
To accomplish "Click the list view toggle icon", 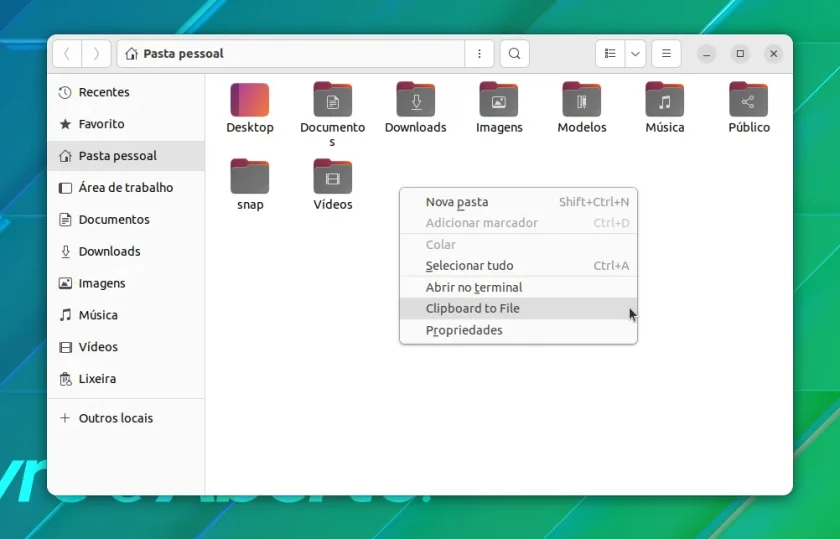I will coord(610,54).
